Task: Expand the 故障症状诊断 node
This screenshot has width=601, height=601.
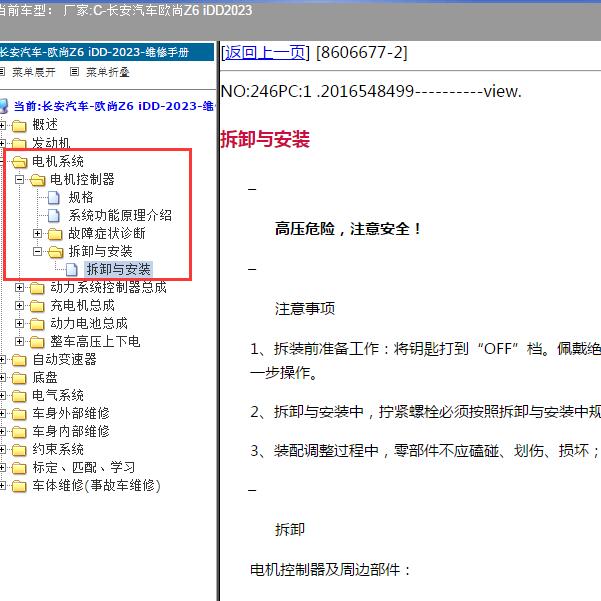Action: (x=38, y=233)
